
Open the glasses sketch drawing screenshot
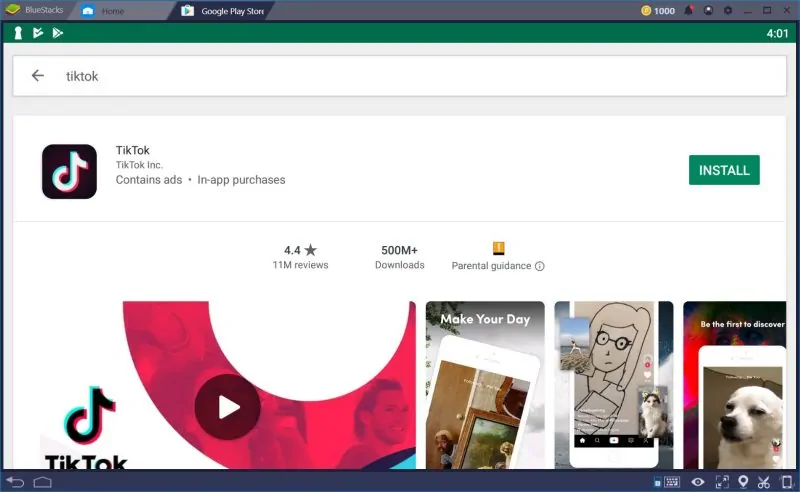tap(614, 385)
